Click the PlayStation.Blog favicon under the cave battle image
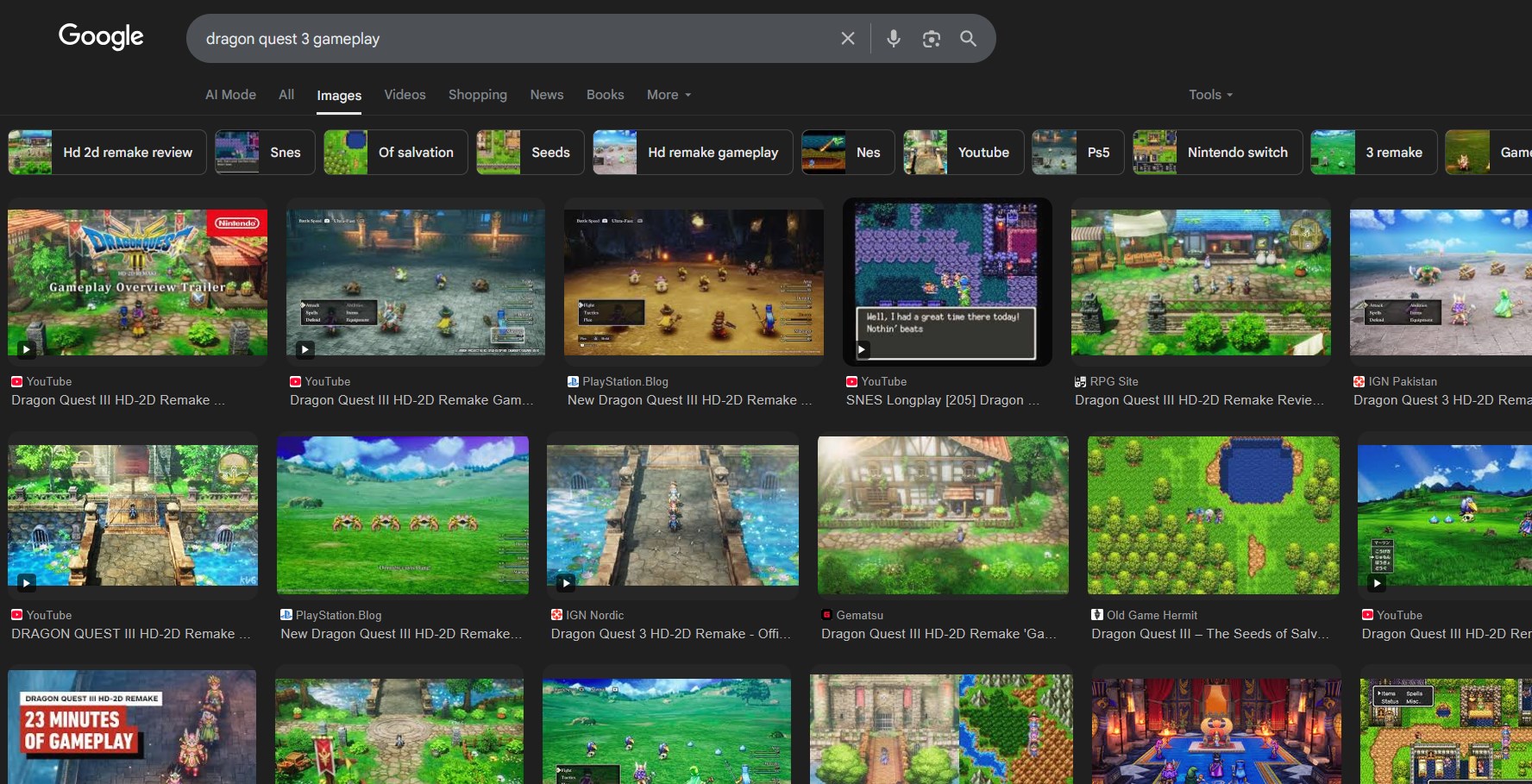This screenshot has width=1532, height=784. (573, 381)
